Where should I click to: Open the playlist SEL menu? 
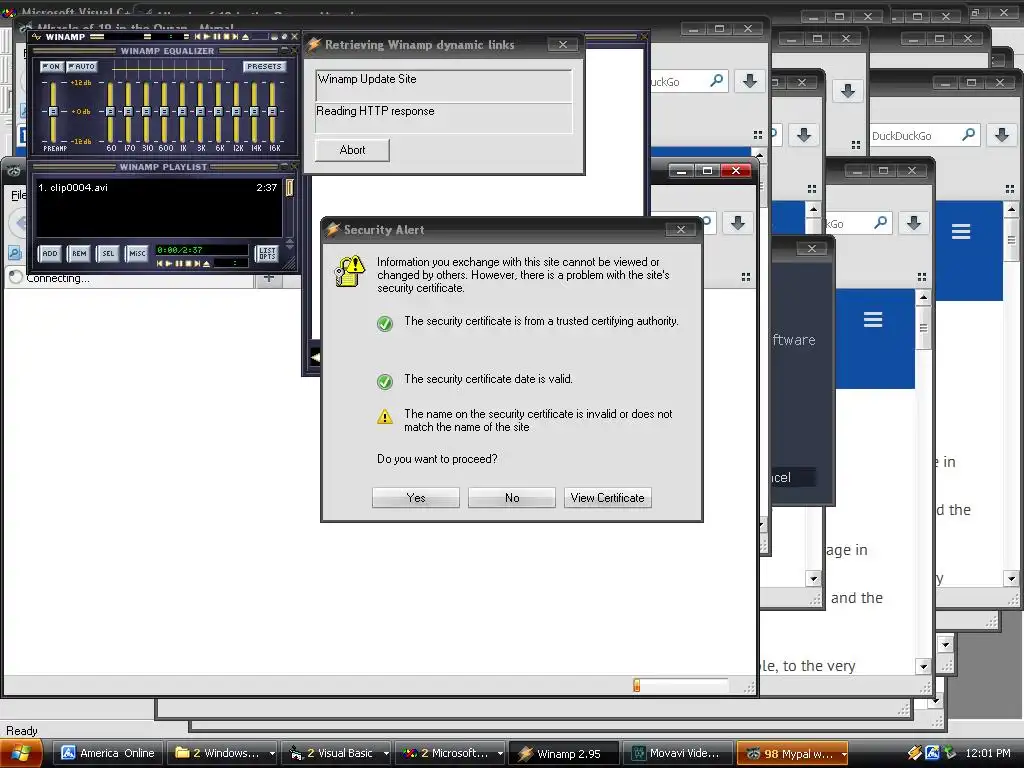click(108, 253)
